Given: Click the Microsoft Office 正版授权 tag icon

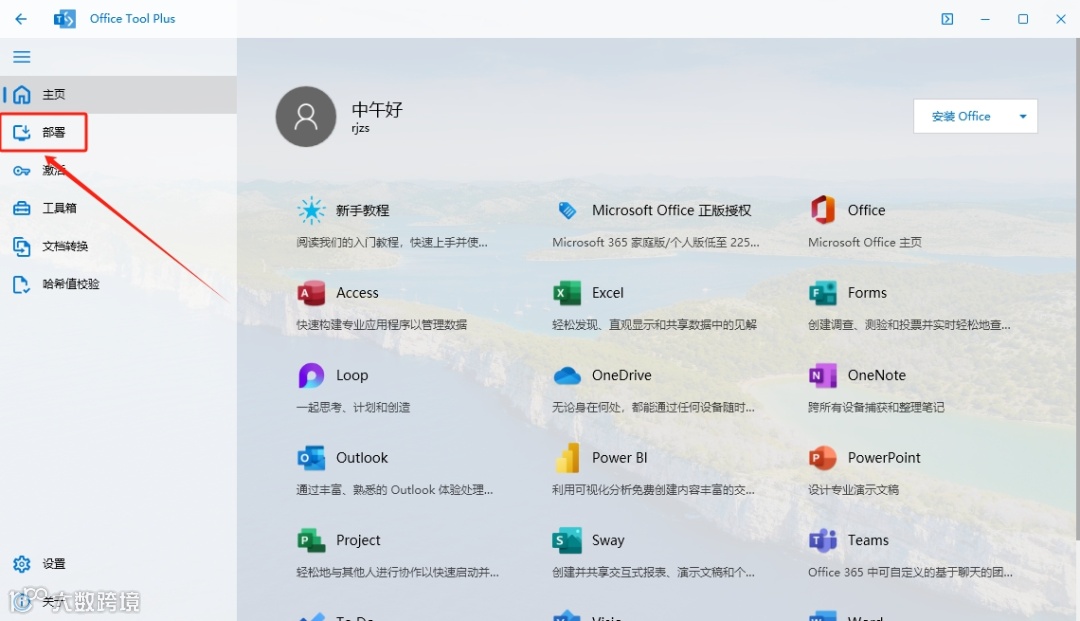Looking at the screenshot, I should point(567,210).
